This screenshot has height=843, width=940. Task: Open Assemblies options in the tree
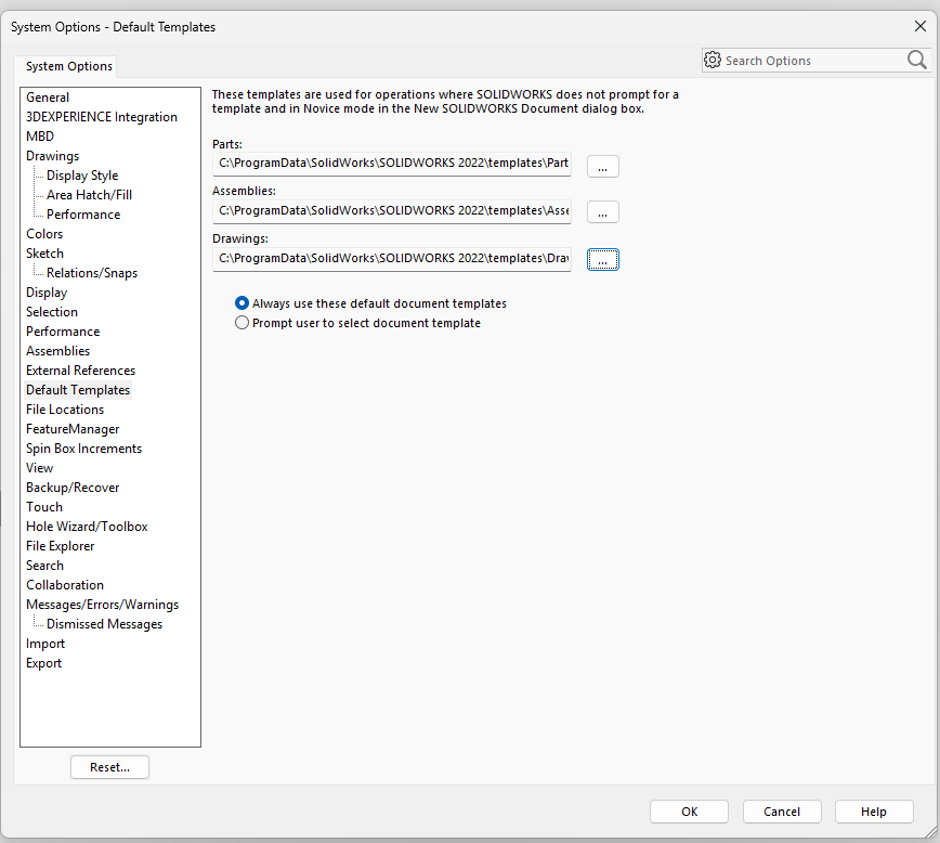point(58,351)
